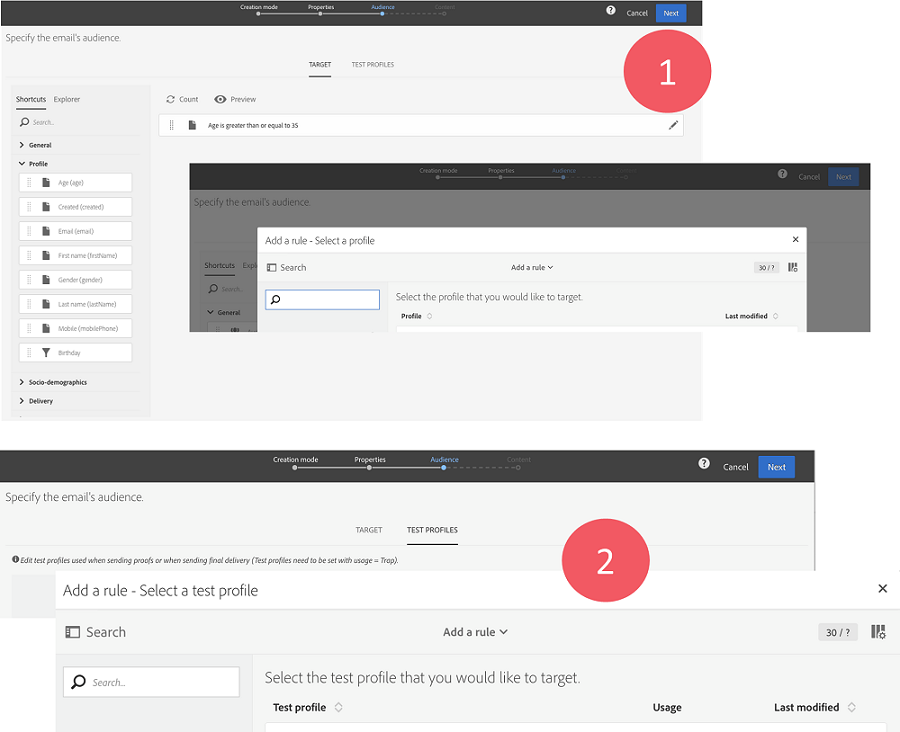
Task: Expand the Socio-demographics section
Action: click(22, 382)
